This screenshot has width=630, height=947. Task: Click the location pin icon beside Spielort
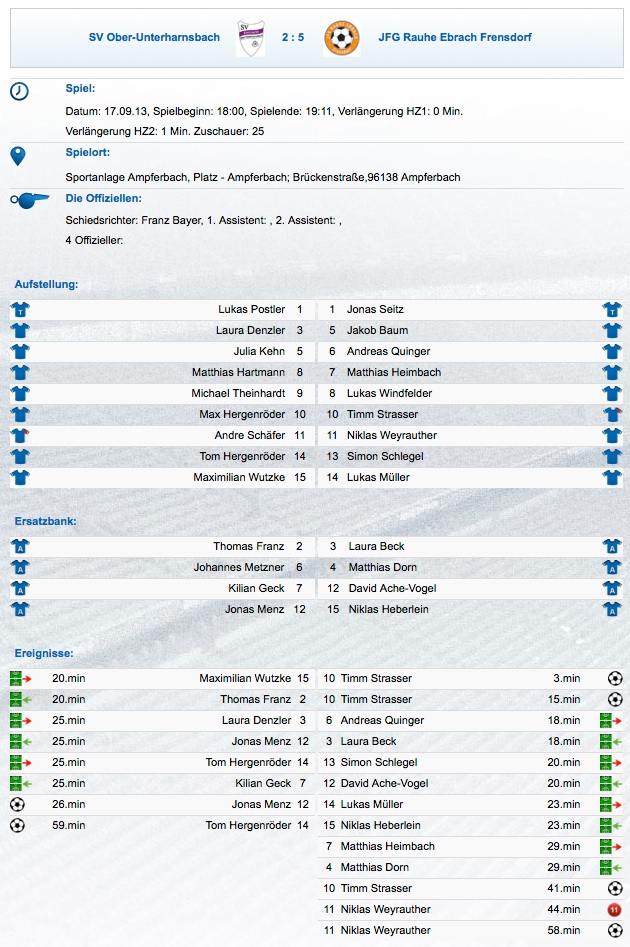[x=18, y=156]
